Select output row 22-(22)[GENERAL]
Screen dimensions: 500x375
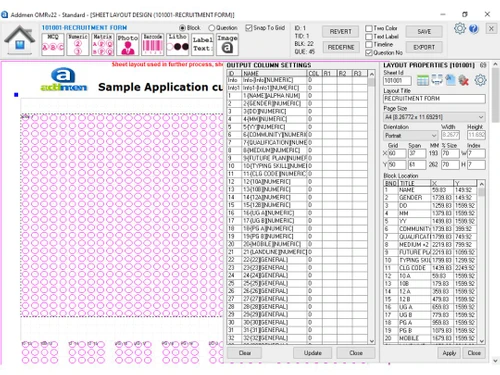click(x=297, y=260)
